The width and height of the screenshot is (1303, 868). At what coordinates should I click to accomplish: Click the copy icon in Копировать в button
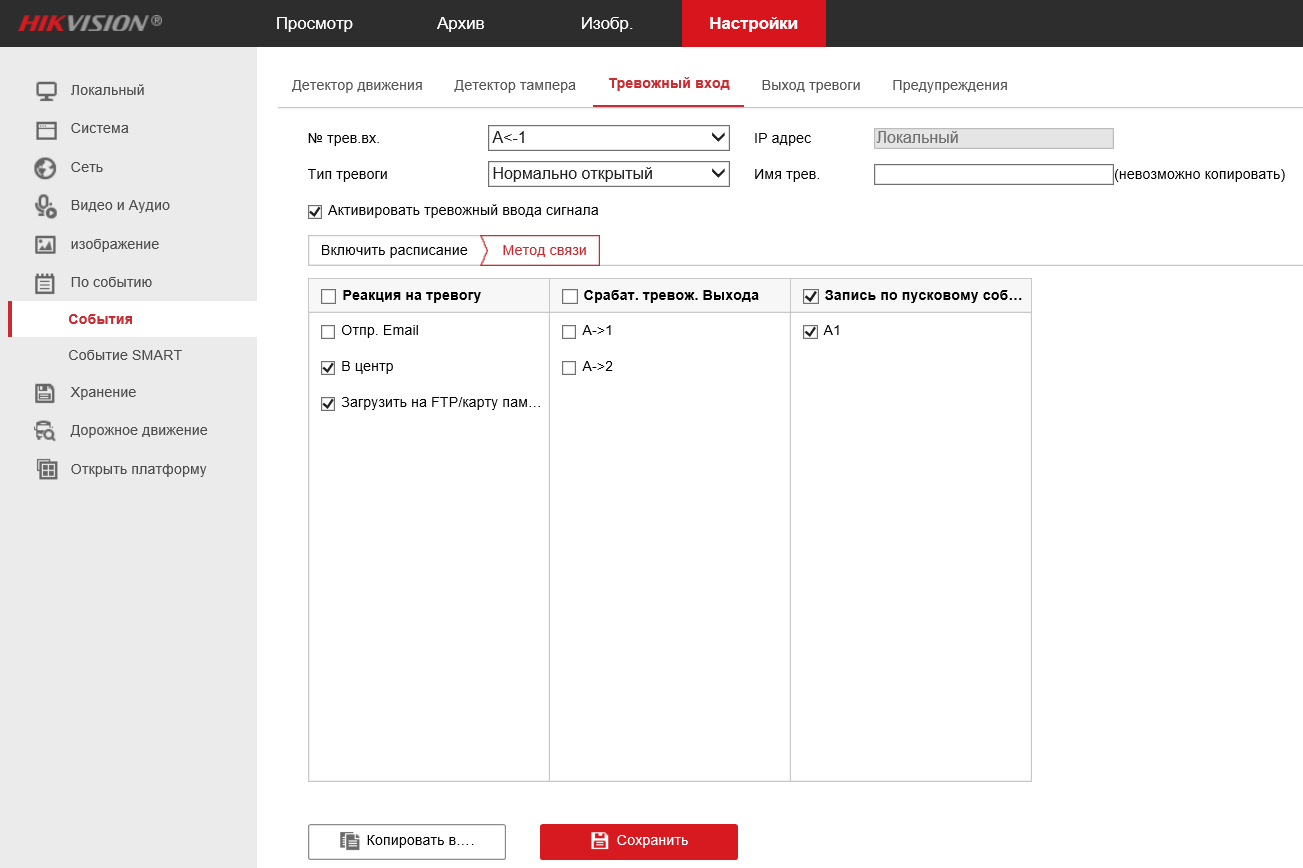[x=349, y=841]
